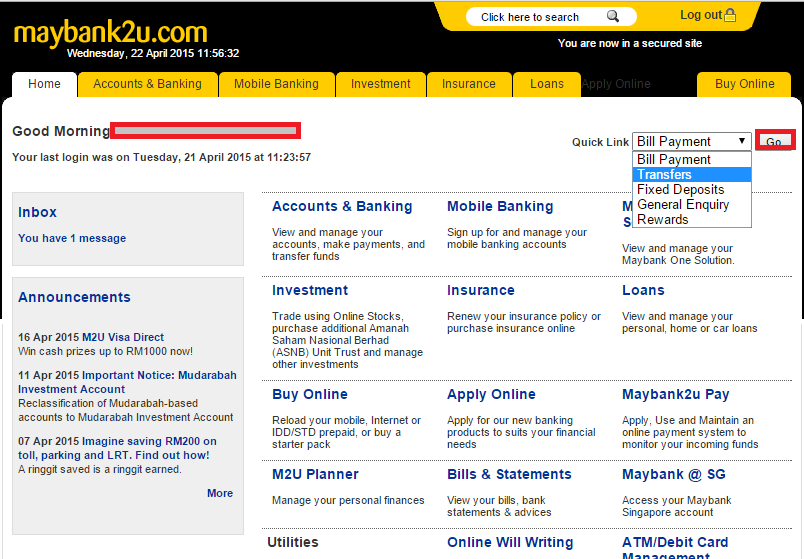Screen dimensions: 804x559
Task: Open the M2U Planner section
Action: click(x=315, y=474)
